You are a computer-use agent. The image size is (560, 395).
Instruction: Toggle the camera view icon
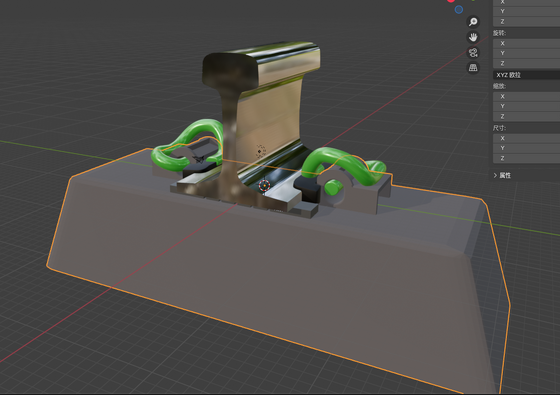pyautogui.click(x=473, y=52)
